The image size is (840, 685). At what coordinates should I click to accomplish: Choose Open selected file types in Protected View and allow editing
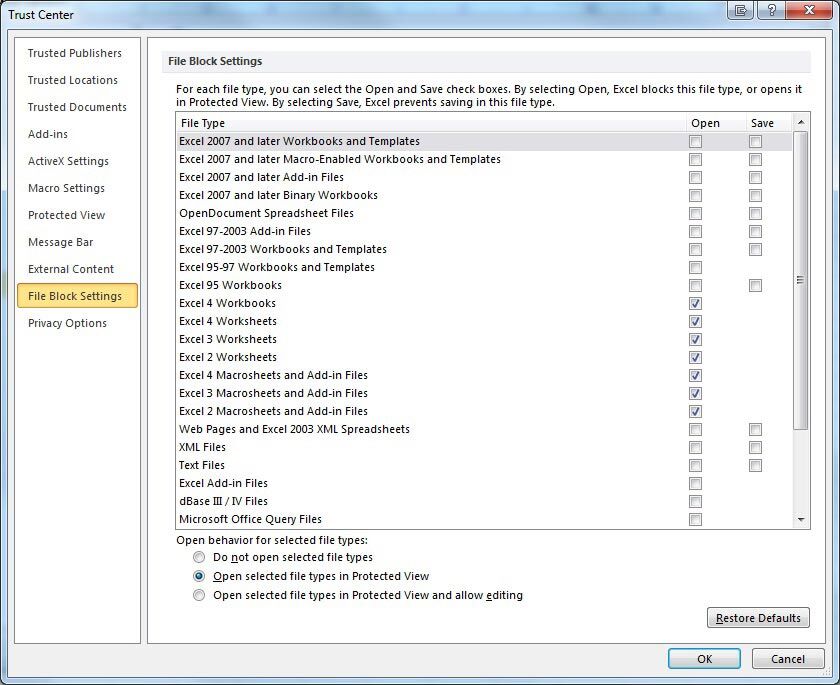tap(198, 594)
